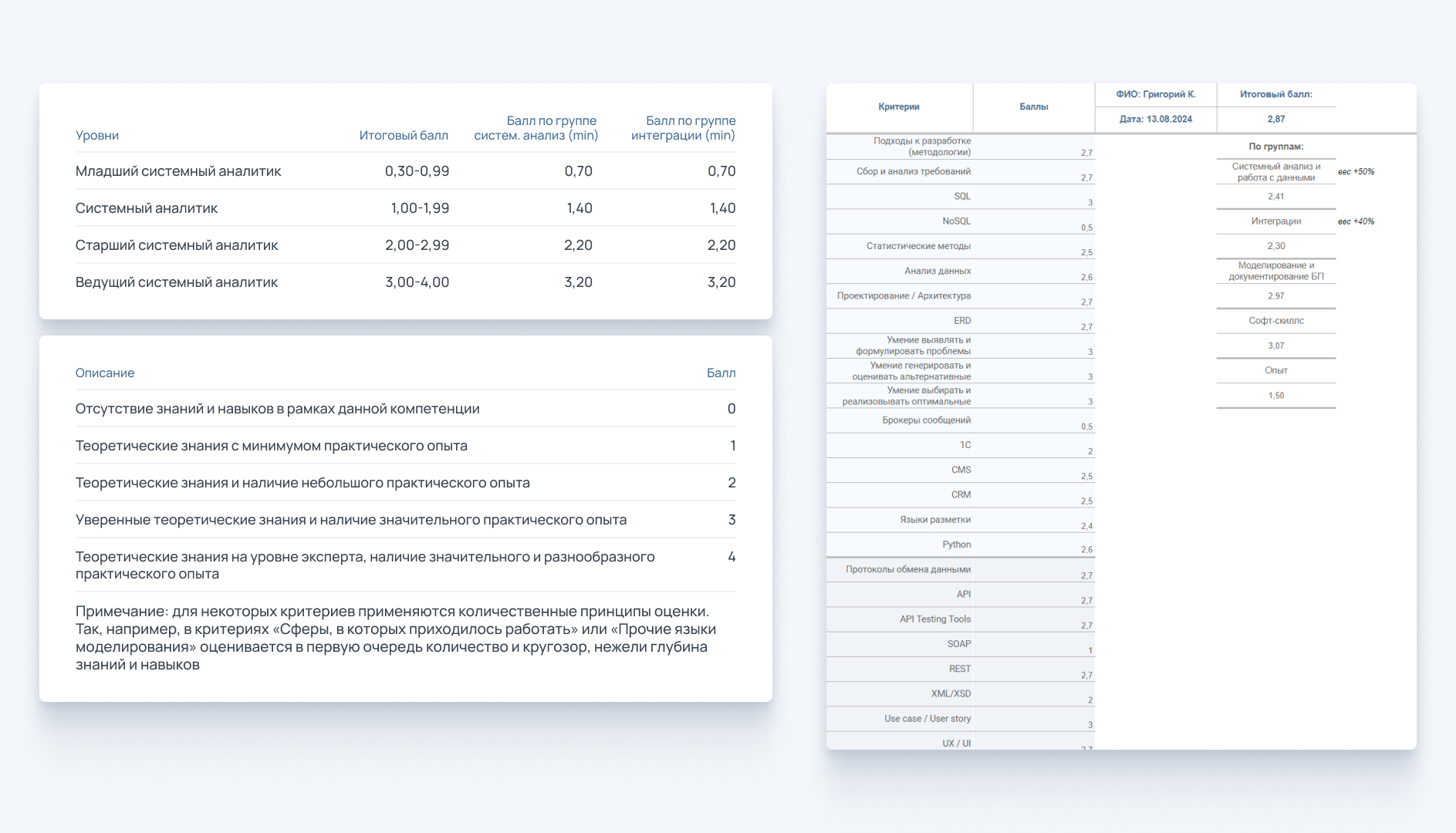The width and height of the screenshot is (1456, 833).
Task: Click the 'API Testing Tools' criterion
Action: coord(935,619)
